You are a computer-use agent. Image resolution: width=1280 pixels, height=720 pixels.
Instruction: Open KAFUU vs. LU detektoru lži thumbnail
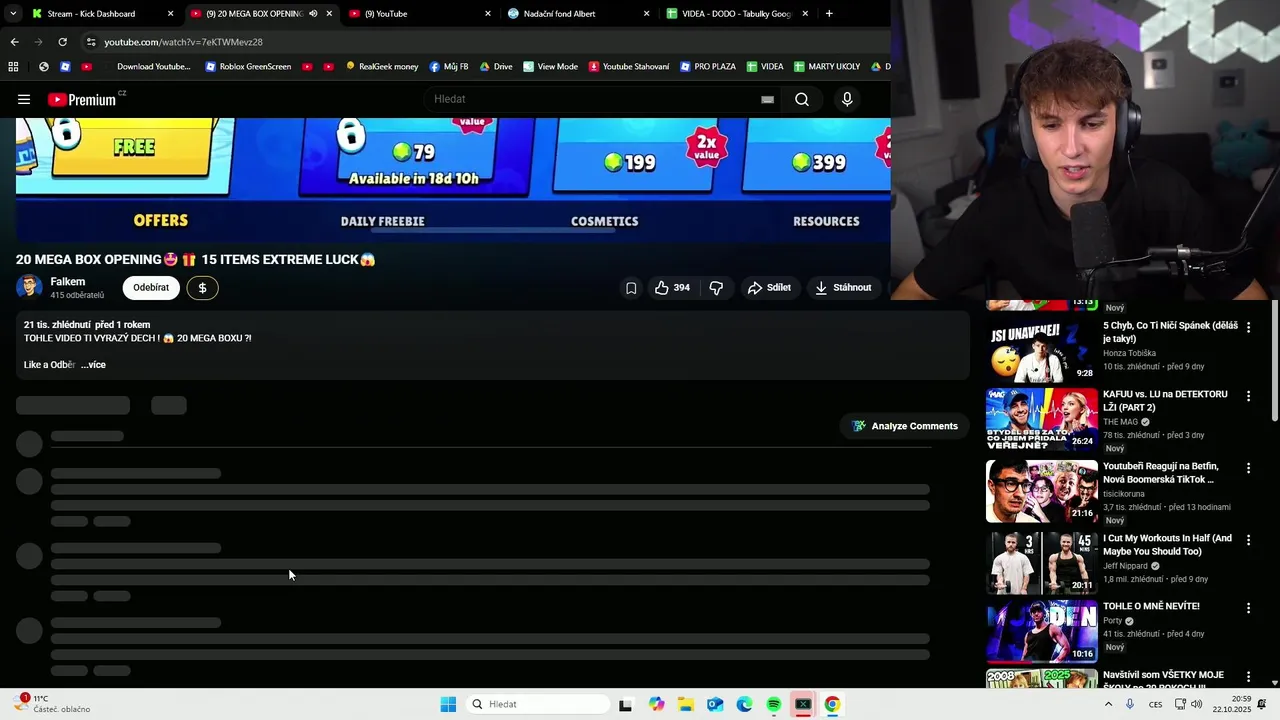[x=1041, y=419]
